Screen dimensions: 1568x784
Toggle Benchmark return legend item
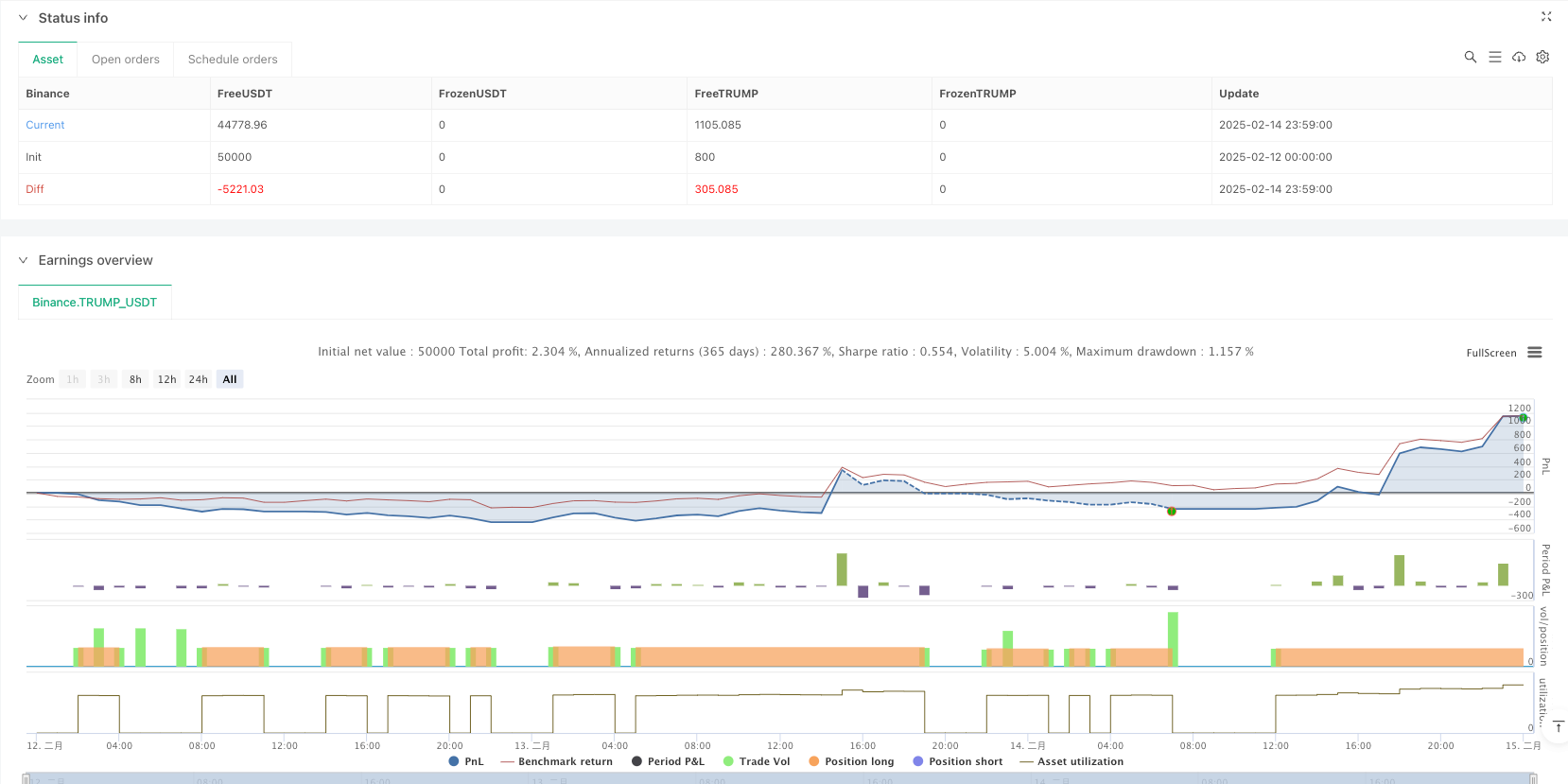[556, 761]
